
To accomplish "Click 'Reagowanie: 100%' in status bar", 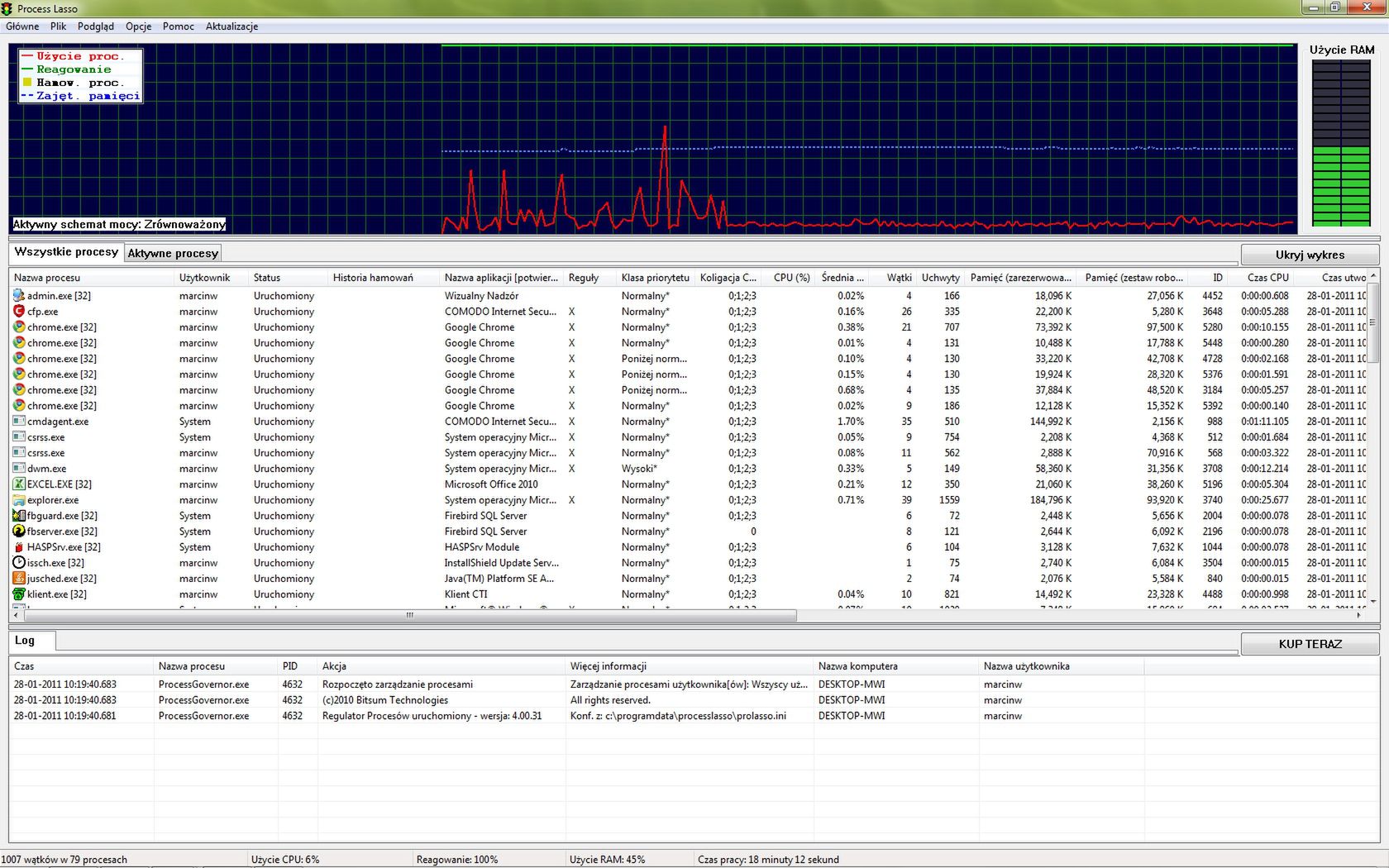I will coord(457,860).
